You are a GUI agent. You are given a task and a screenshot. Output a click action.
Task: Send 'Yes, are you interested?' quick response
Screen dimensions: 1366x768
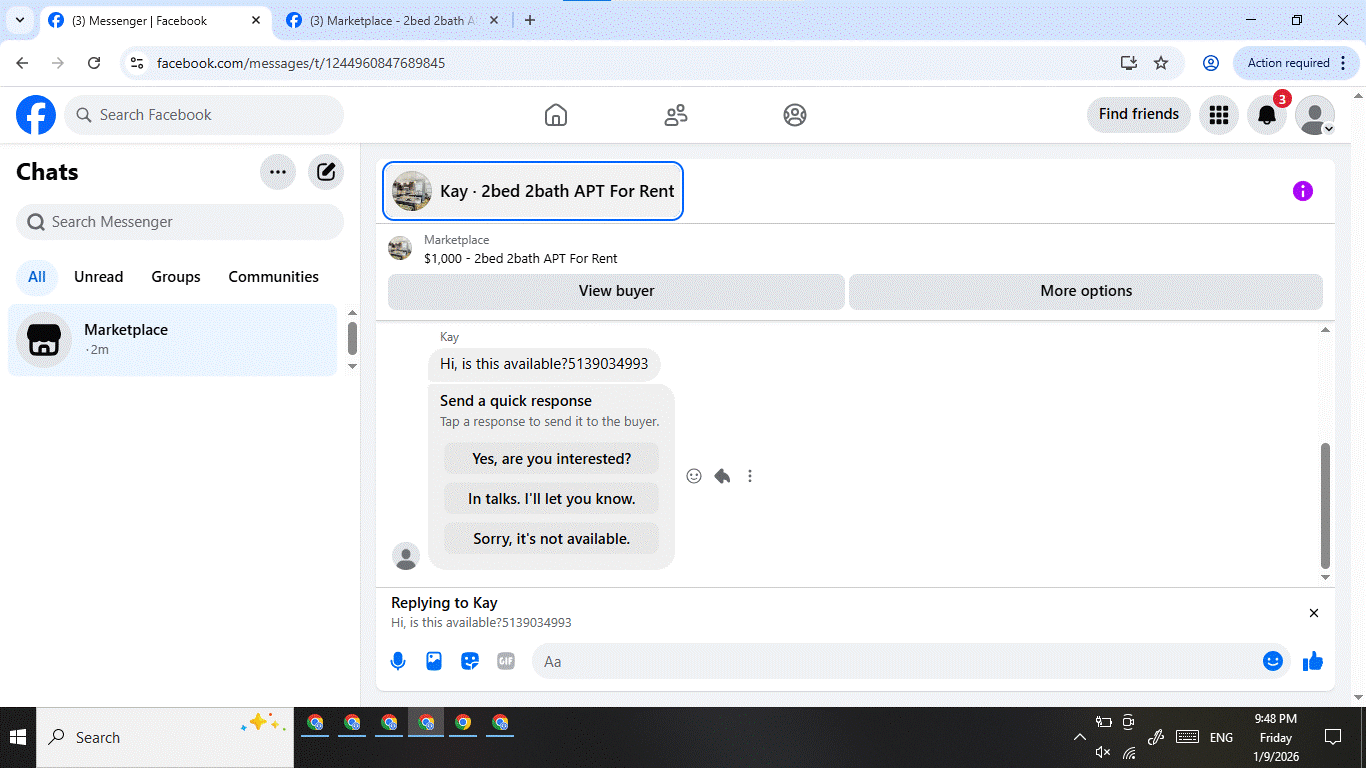(x=552, y=459)
